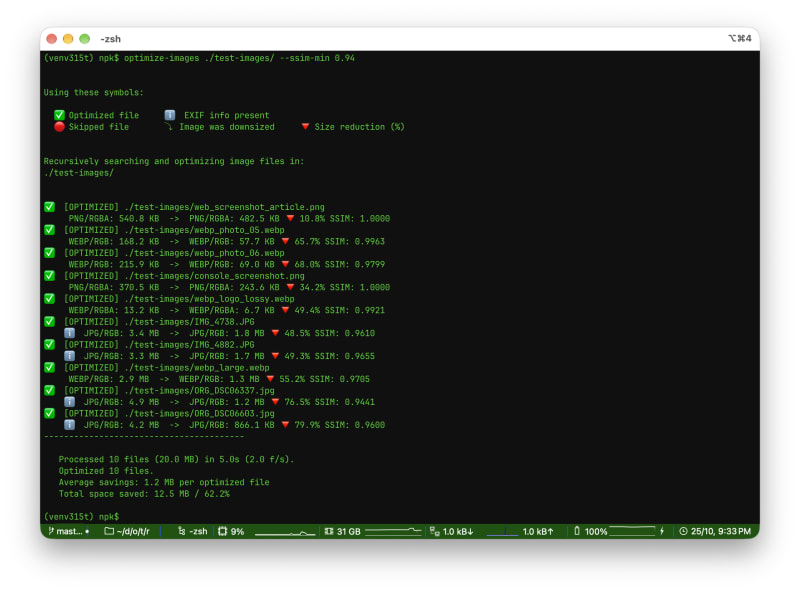Click the green check icon beside ORG_DSC06603.jpg

pyautogui.click(x=49, y=413)
